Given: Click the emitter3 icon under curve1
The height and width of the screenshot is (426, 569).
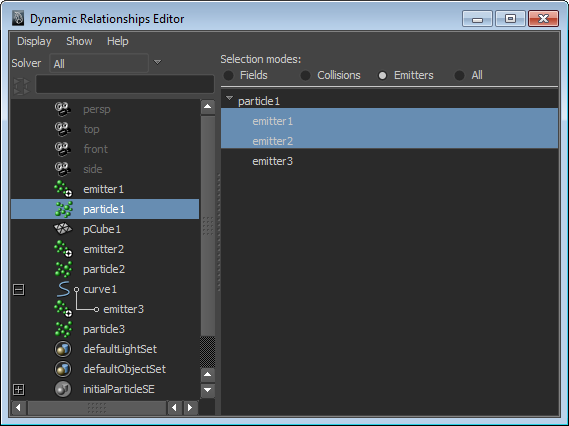Looking at the screenshot, I should click(x=63, y=309).
